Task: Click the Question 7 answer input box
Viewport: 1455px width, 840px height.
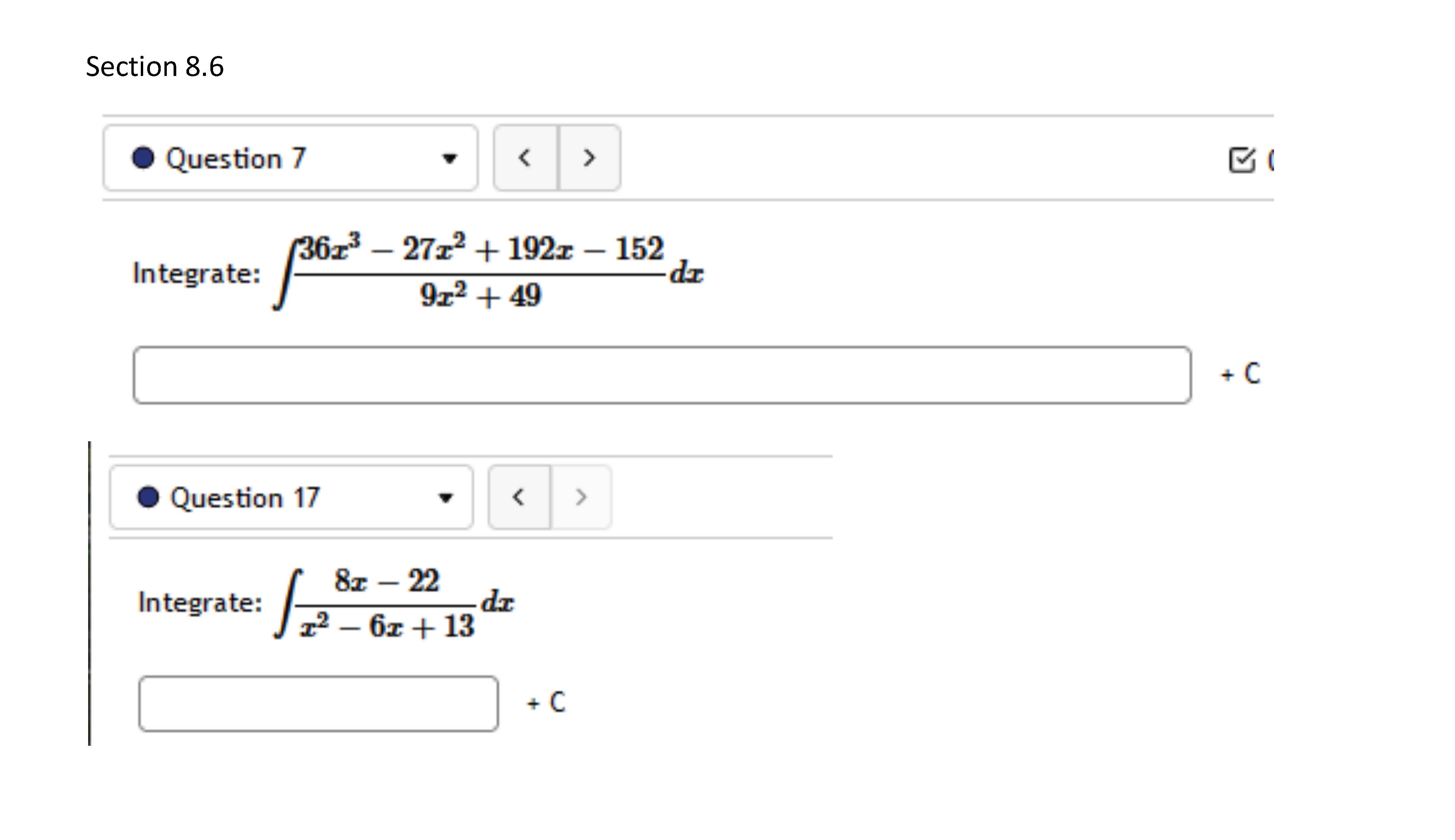Action: click(x=661, y=375)
